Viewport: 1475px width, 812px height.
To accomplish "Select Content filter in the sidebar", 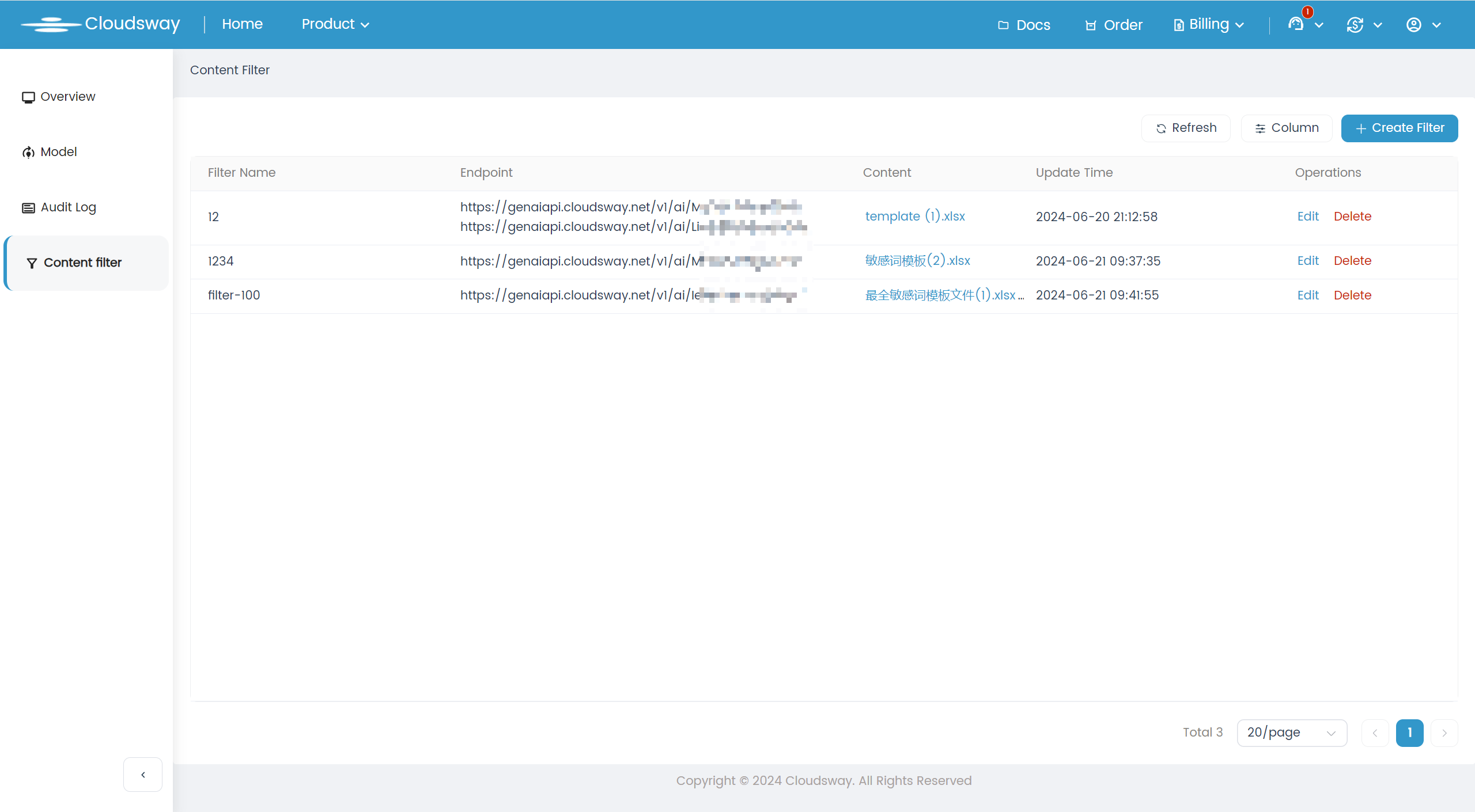I will pyautogui.click(x=82, y=263).
